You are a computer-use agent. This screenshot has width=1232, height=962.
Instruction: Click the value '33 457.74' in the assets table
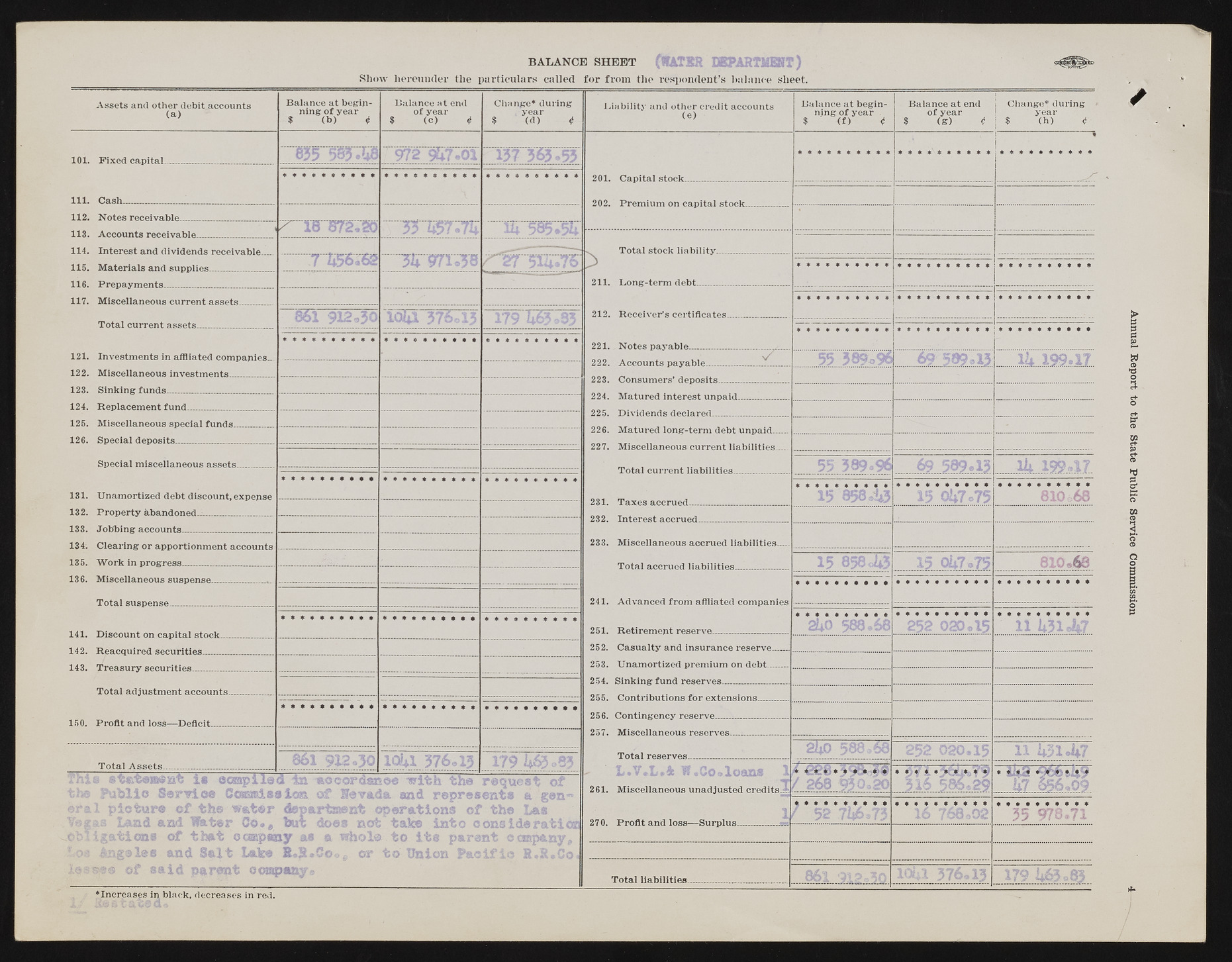click(x=440, y=228)
